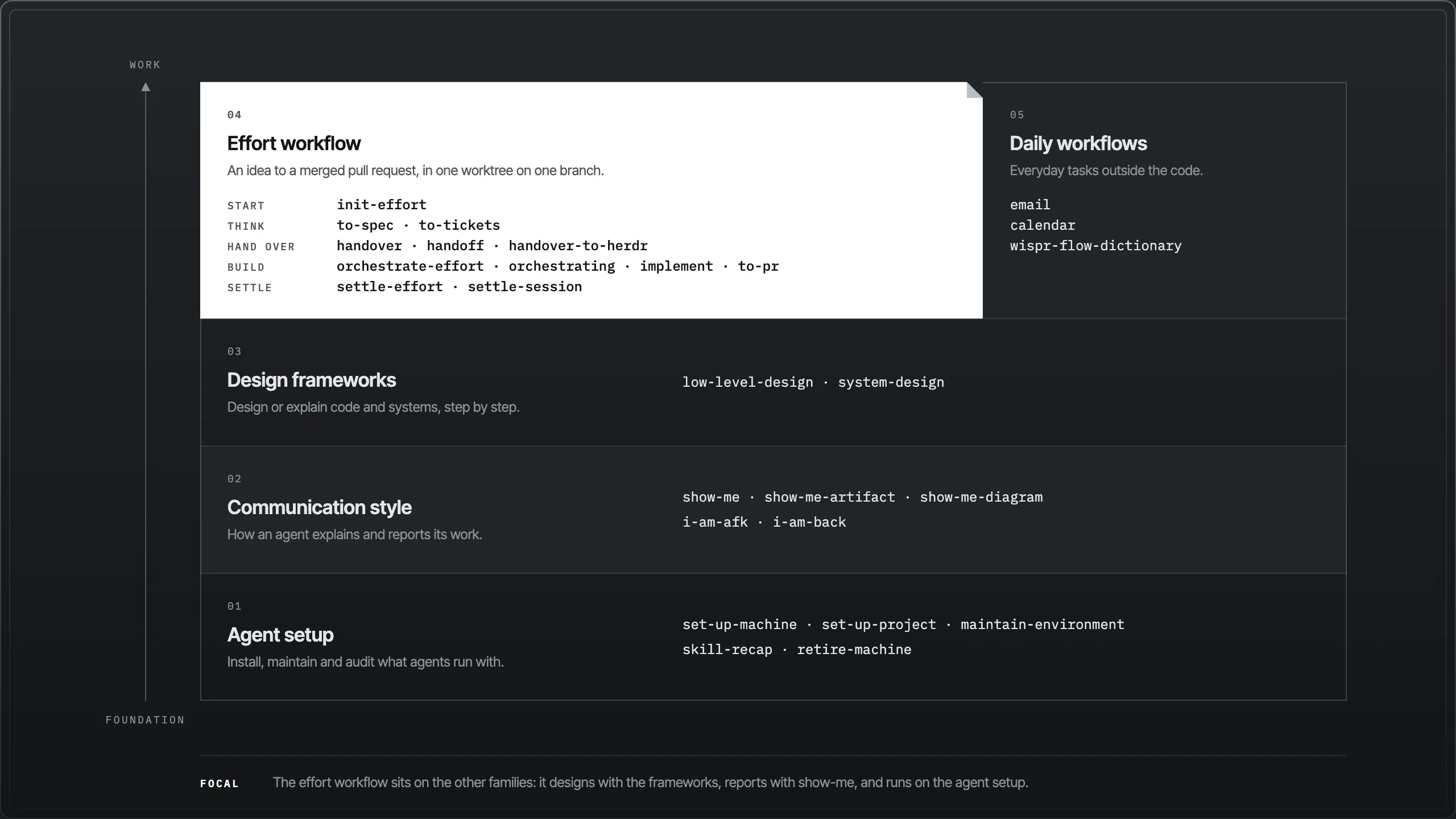This screenshot has height=819, width=1456.
Task: Select the Communication style heading
Action: [x=319, y=507]
